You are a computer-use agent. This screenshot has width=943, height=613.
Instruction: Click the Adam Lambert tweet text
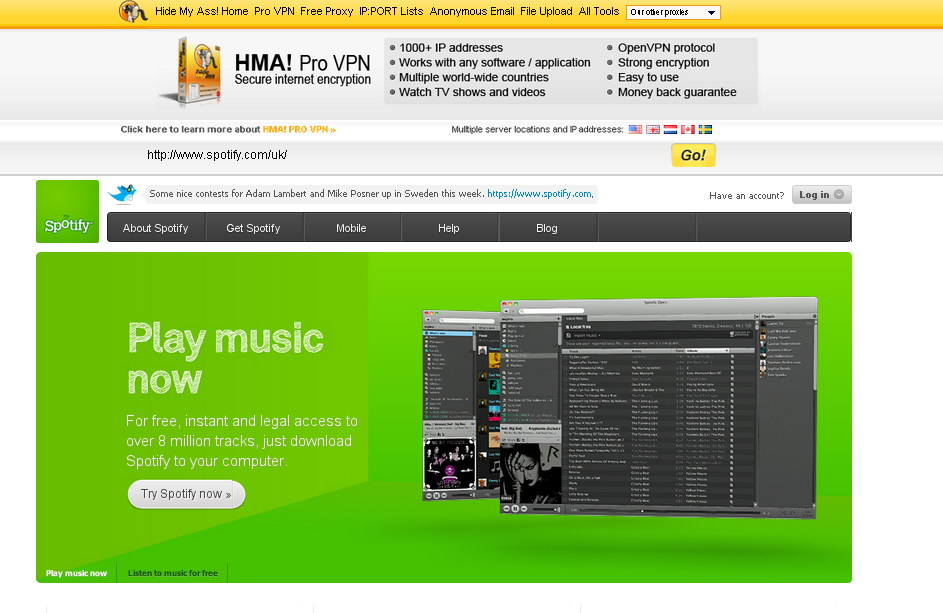pyautogui.click(x=317, y=194)
